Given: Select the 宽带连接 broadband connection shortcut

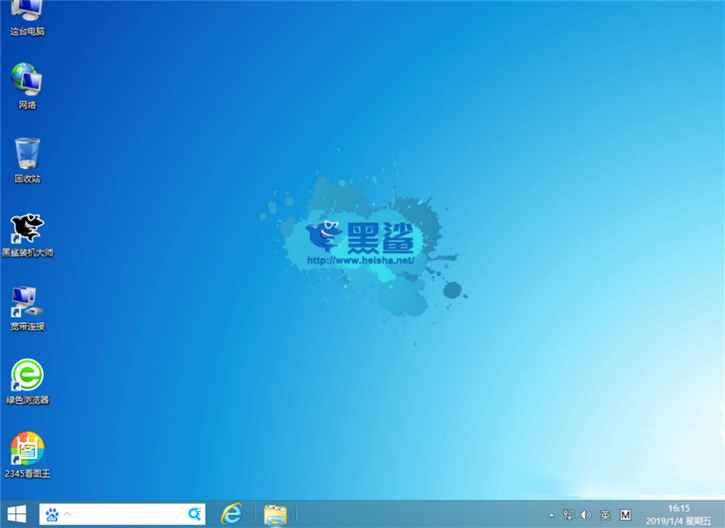Looking at the screenshot, I should [x=27, y=305].
